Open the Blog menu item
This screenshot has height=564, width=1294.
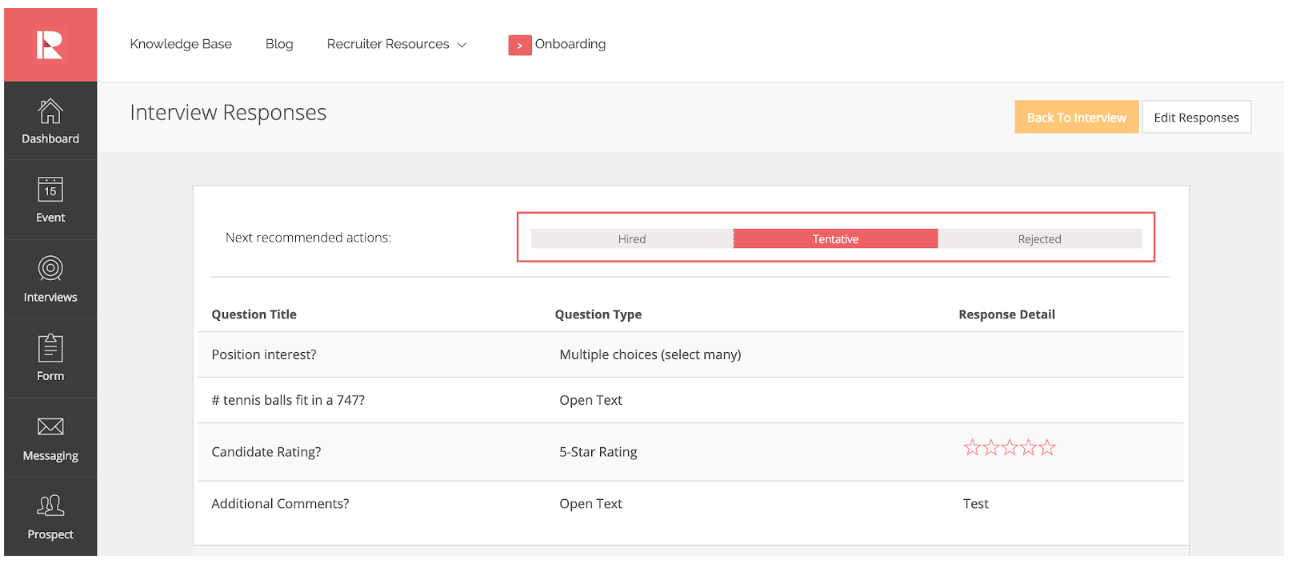pos(279,44)
